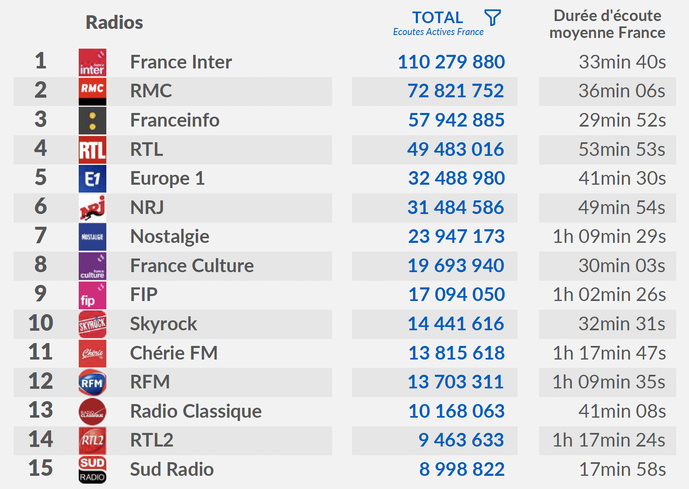The height and width of the screenshot is (489, 689).
Task: Click the France Culture logo
Action: 92,266
